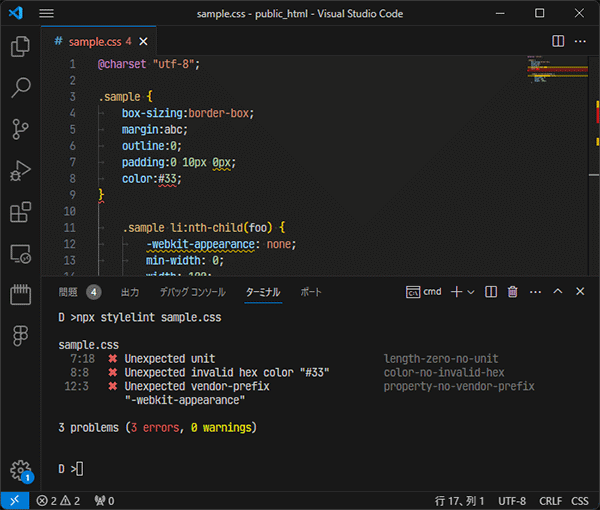The image size is (600, 510).
Task: Click the remote window status bar button
Action: point(15,501)
